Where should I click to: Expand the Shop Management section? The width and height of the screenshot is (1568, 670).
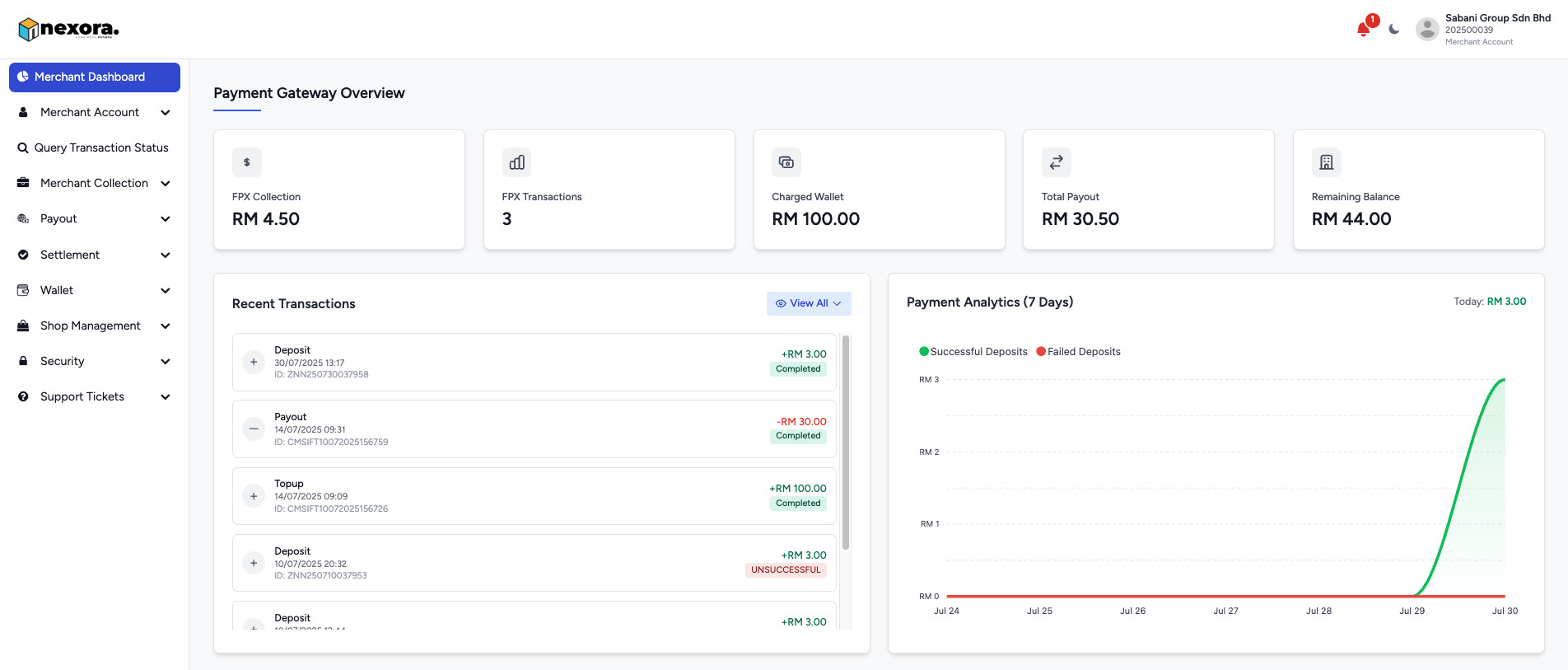pos(95,326)
